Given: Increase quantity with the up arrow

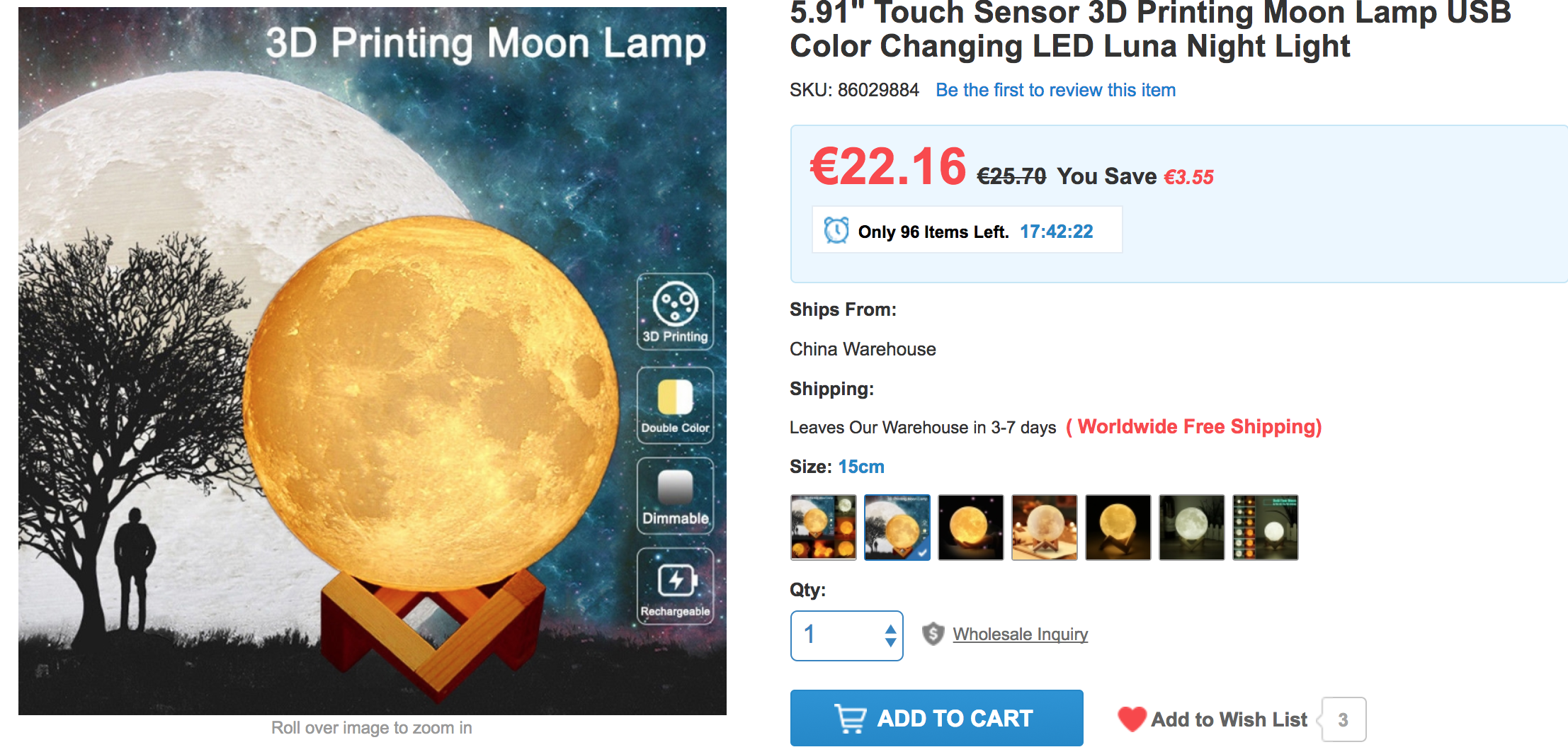Looking at the screenshot, I should pyautogui.click(x=890, y=628).
